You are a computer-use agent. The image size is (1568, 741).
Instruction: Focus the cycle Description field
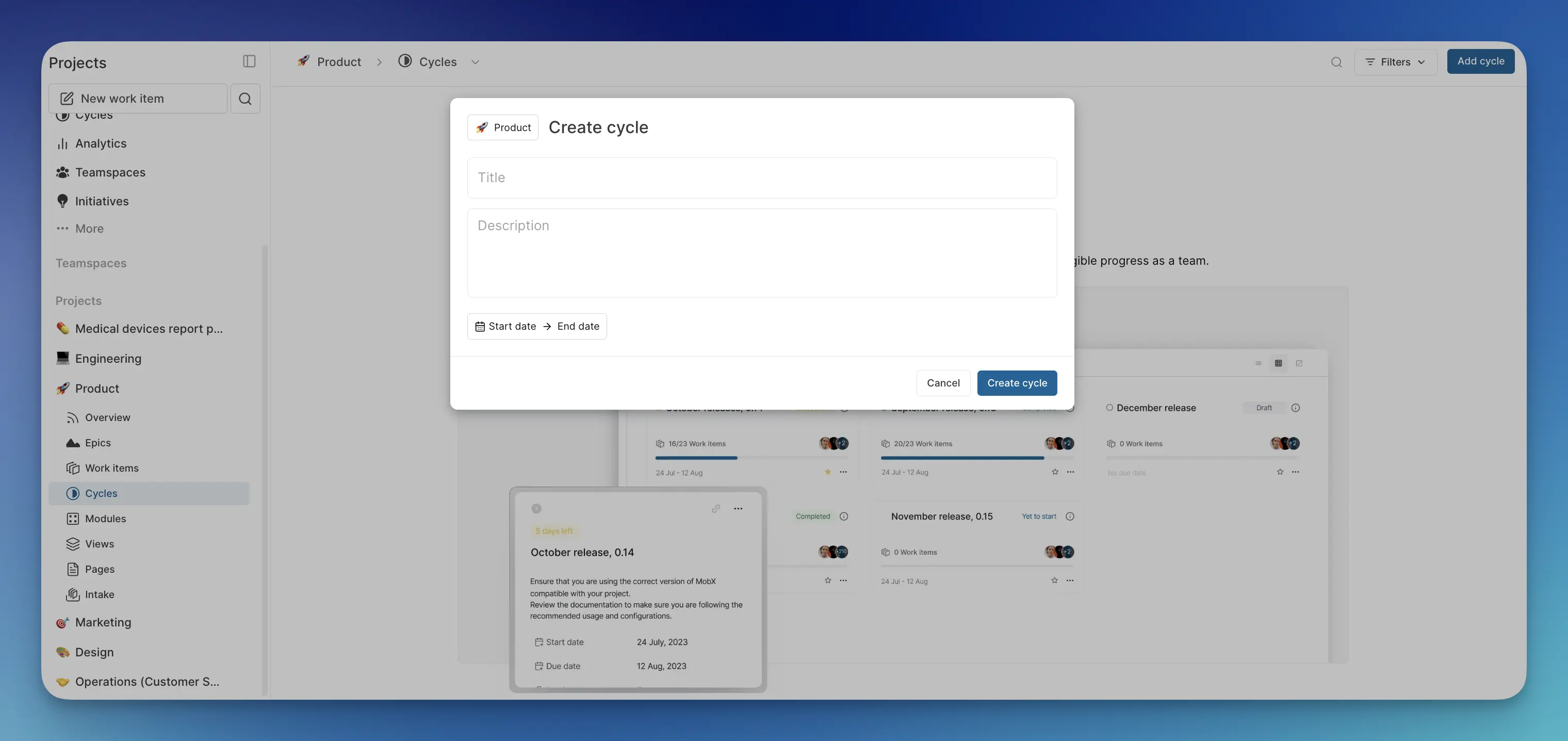point(762,253)
